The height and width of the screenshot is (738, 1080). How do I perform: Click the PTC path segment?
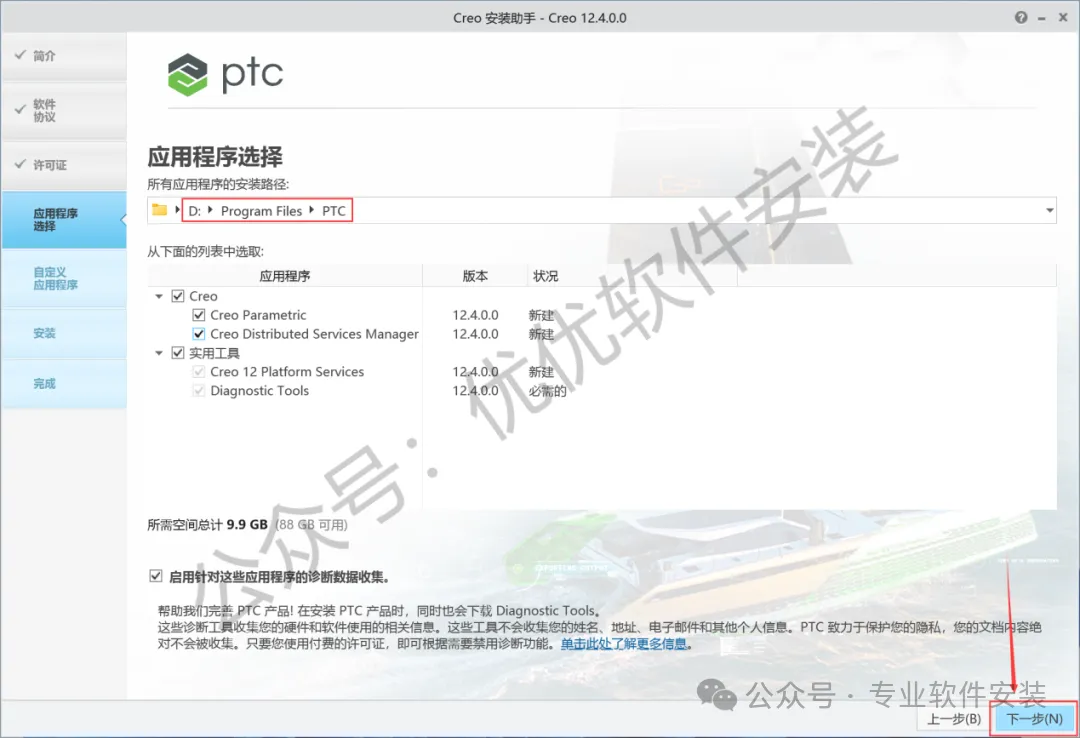(334, 211)
